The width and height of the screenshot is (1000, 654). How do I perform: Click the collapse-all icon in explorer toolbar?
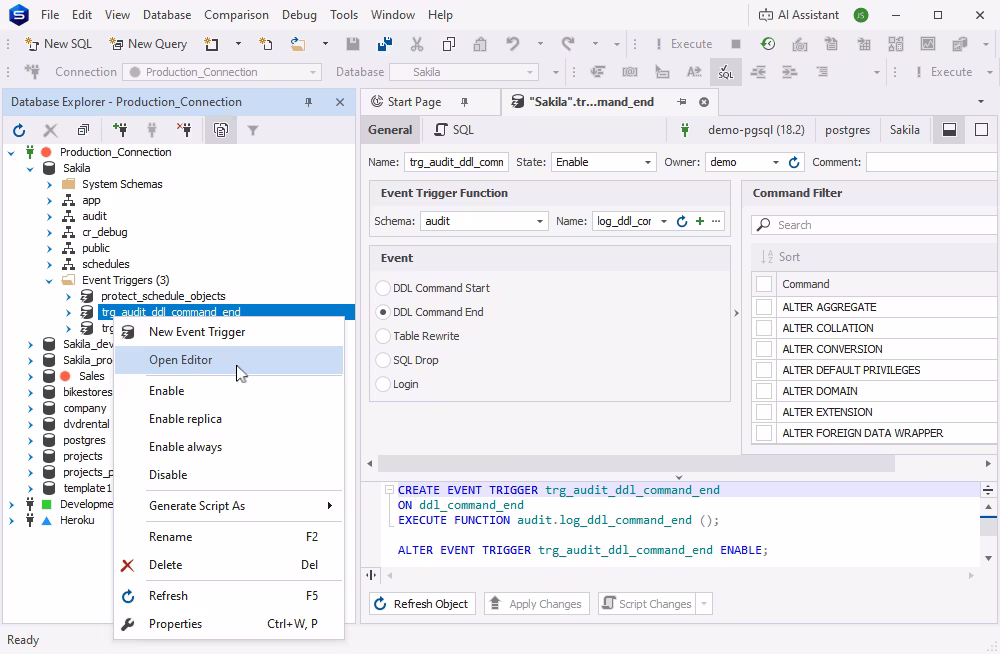84,130
